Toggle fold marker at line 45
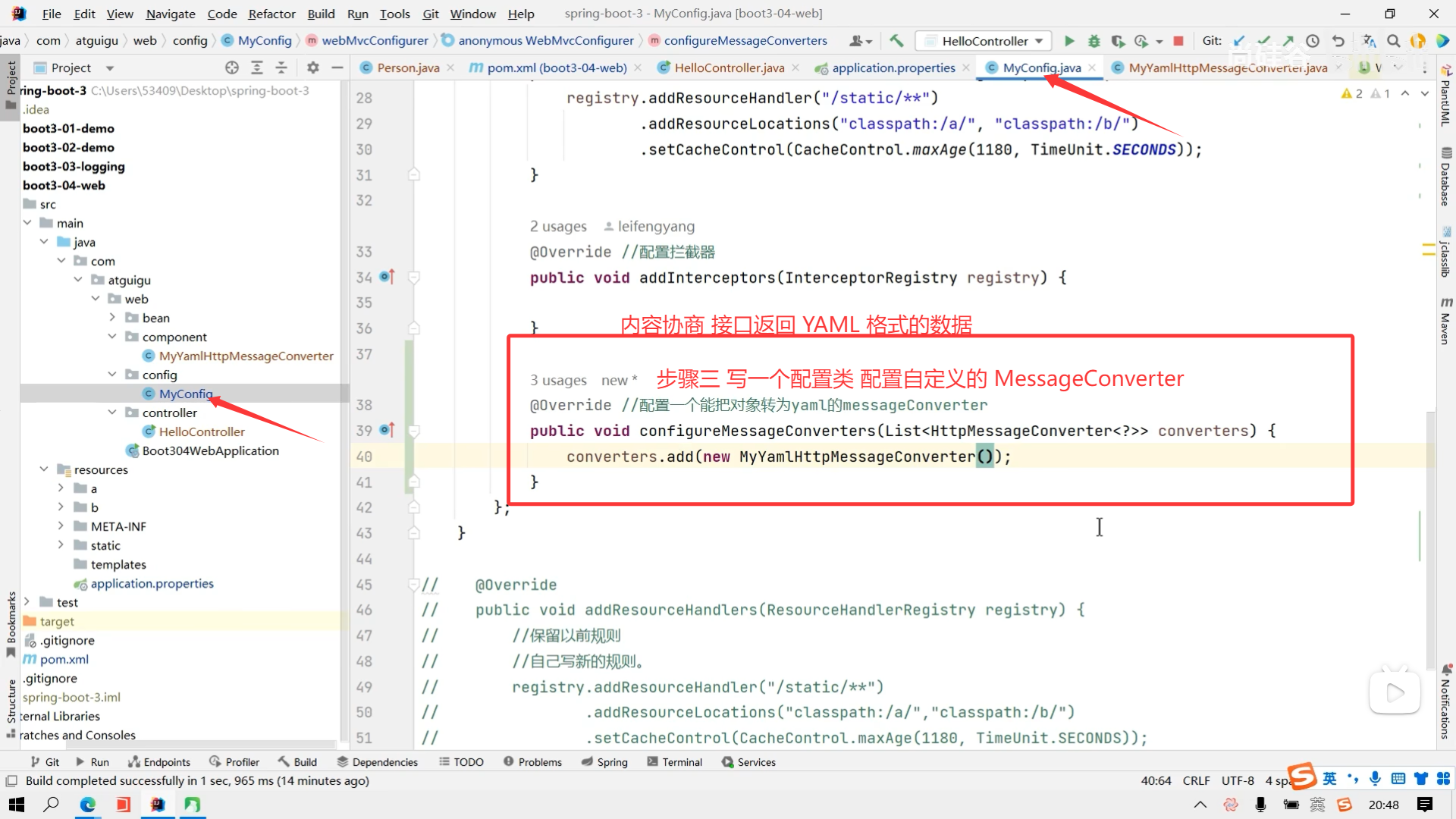The height and width of the screenshot is (819, 1456). coord(413,585)
